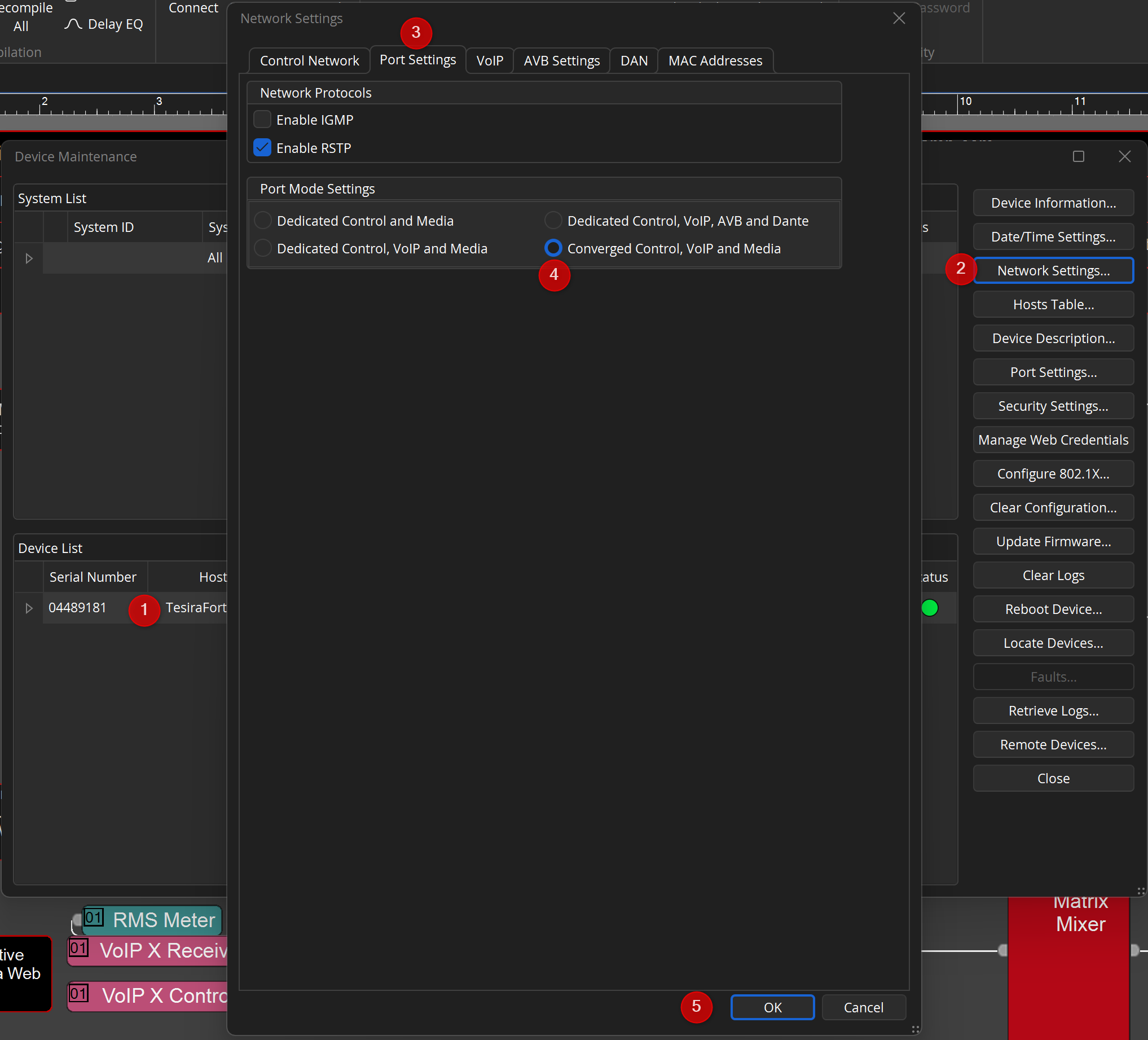Click the Delay EQ curve icon

click(73, 24)
